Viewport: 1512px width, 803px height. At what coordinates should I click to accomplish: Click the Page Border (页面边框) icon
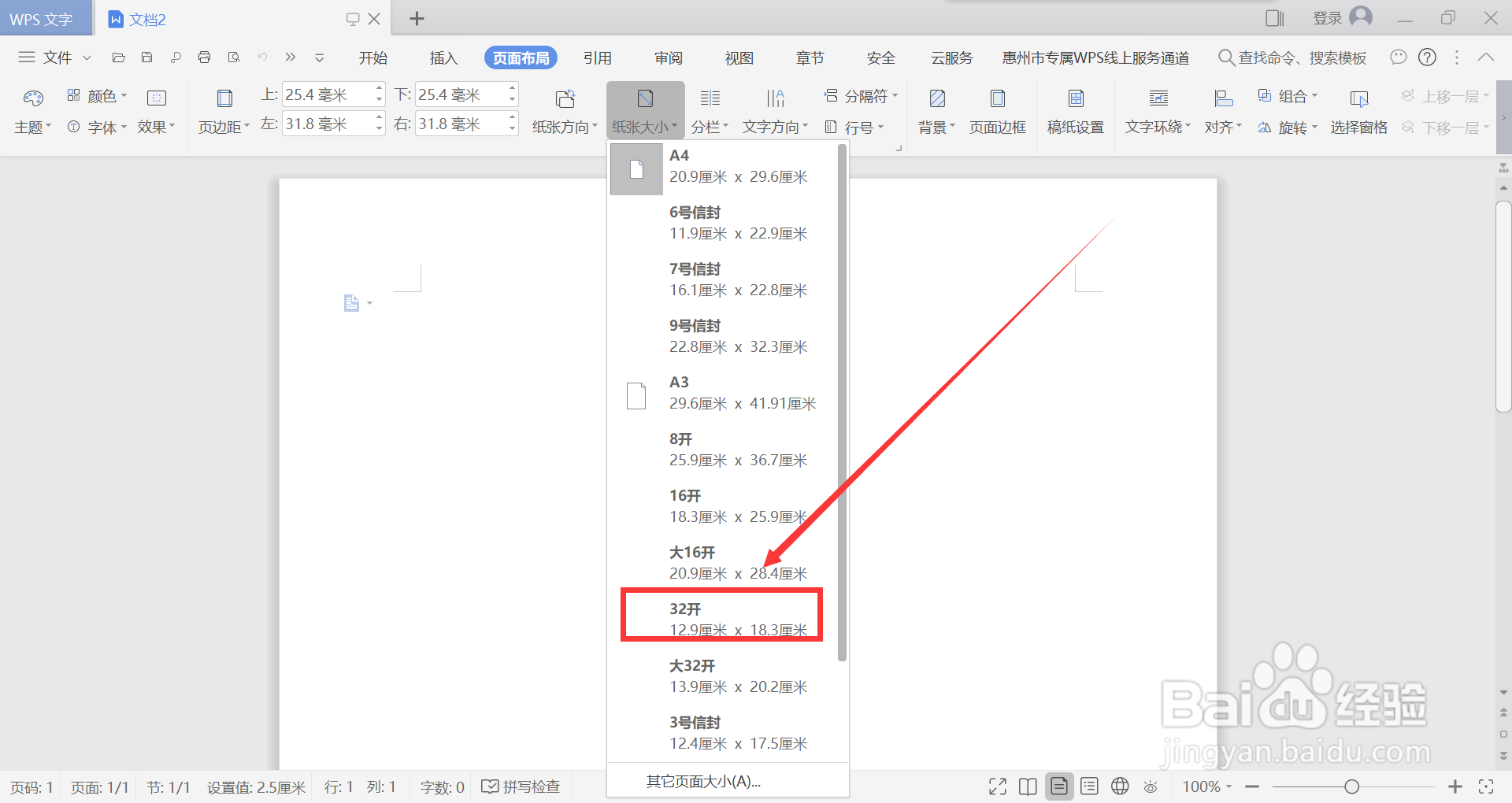pyautogui.click(x=998, y=98)
